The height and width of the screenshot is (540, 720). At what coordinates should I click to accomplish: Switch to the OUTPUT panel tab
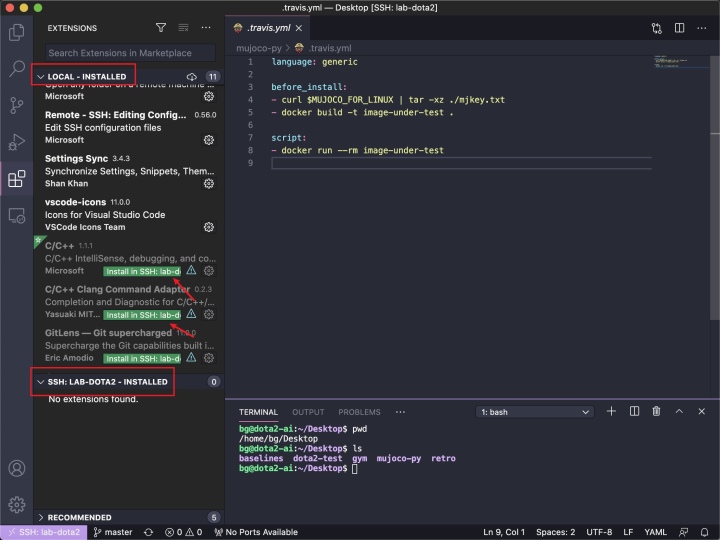[x=308, y=412]
